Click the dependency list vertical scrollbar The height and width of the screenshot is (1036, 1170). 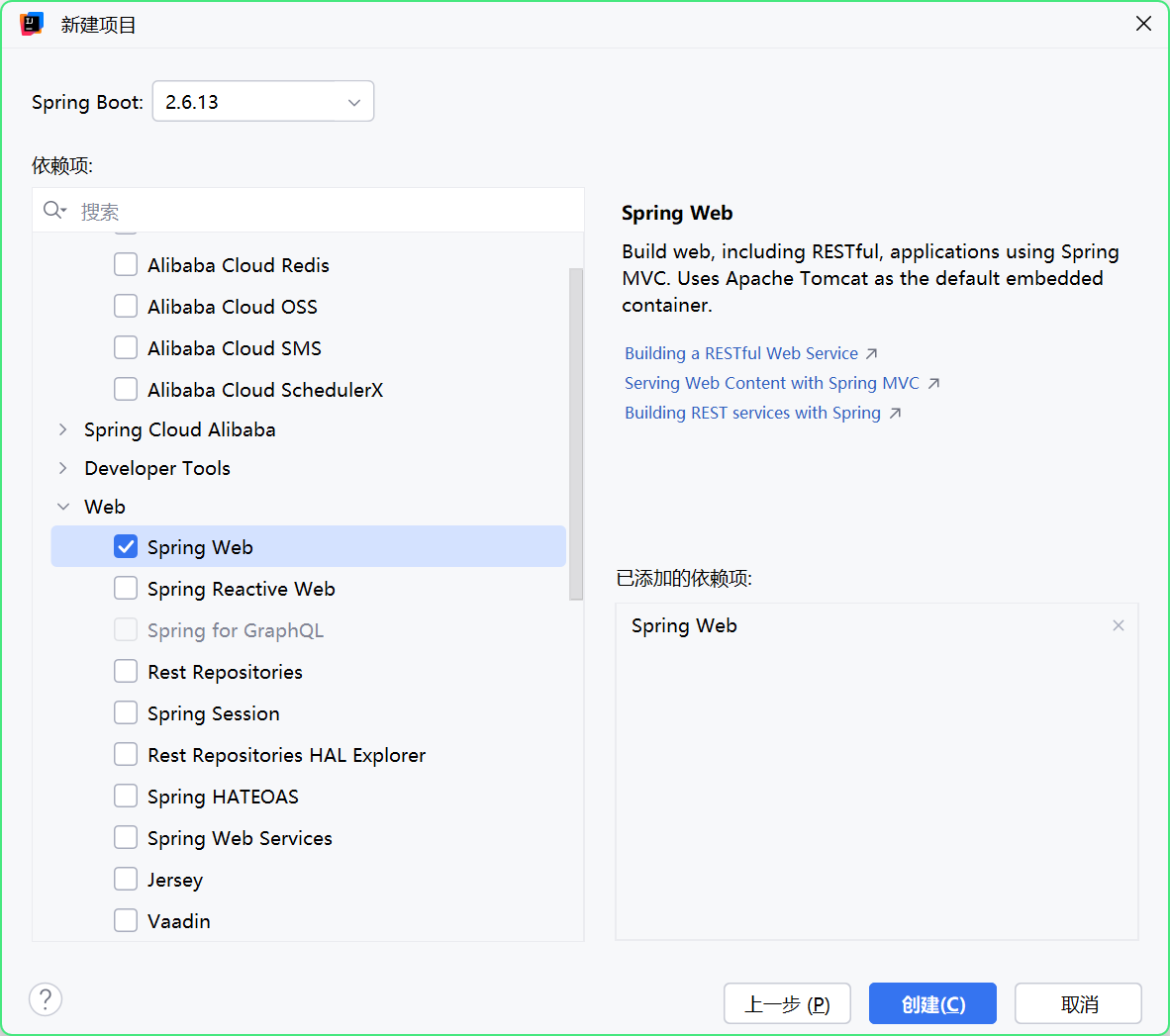[x=576, y=433]
